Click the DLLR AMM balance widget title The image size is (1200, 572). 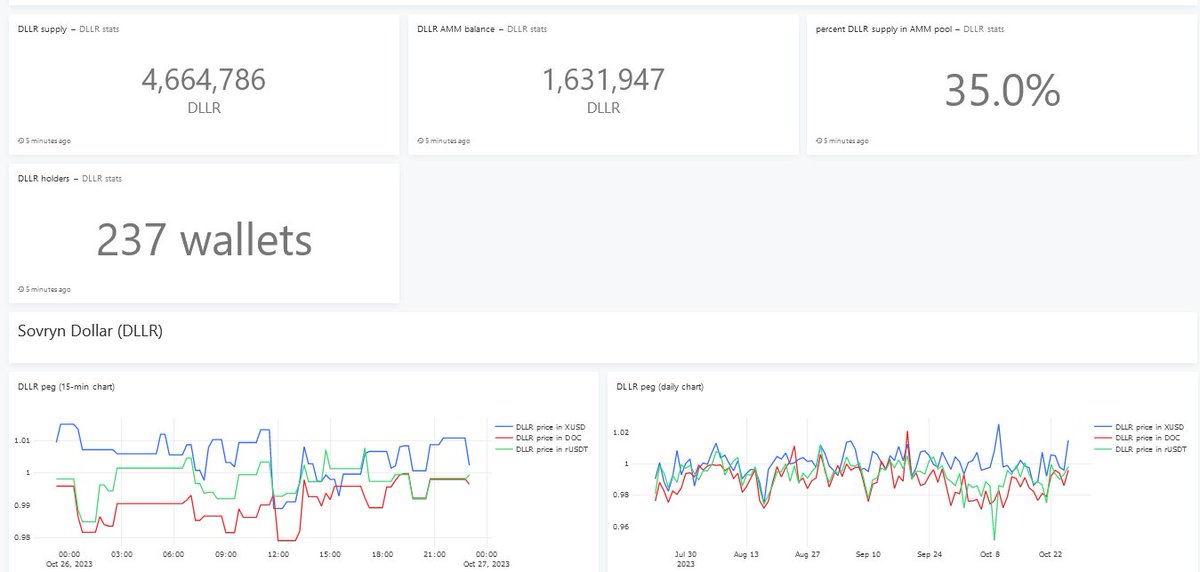tap(456, 29)
